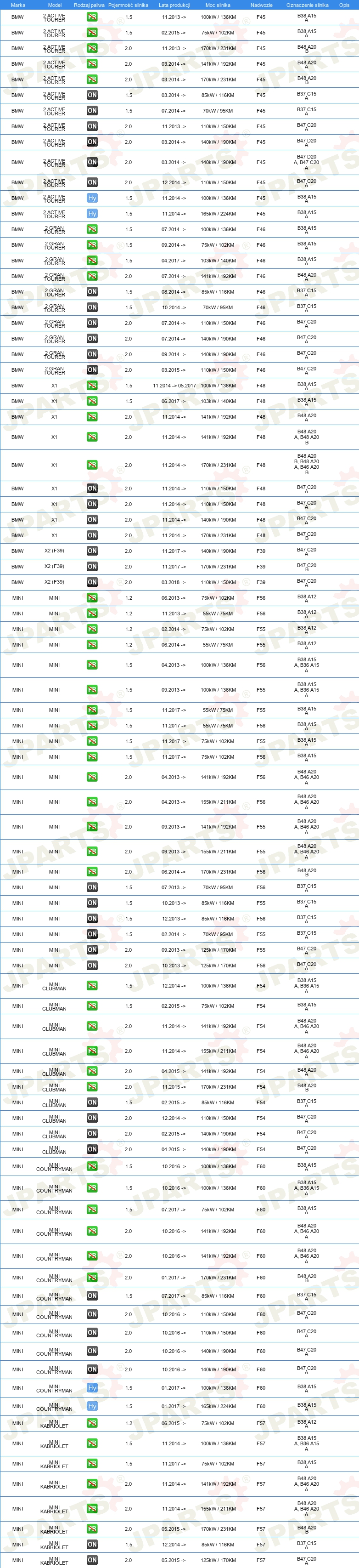Select '165kW / 224KM' cell in 2 Active Tourer row
The image size is (359, 1568).
point(218,214)
